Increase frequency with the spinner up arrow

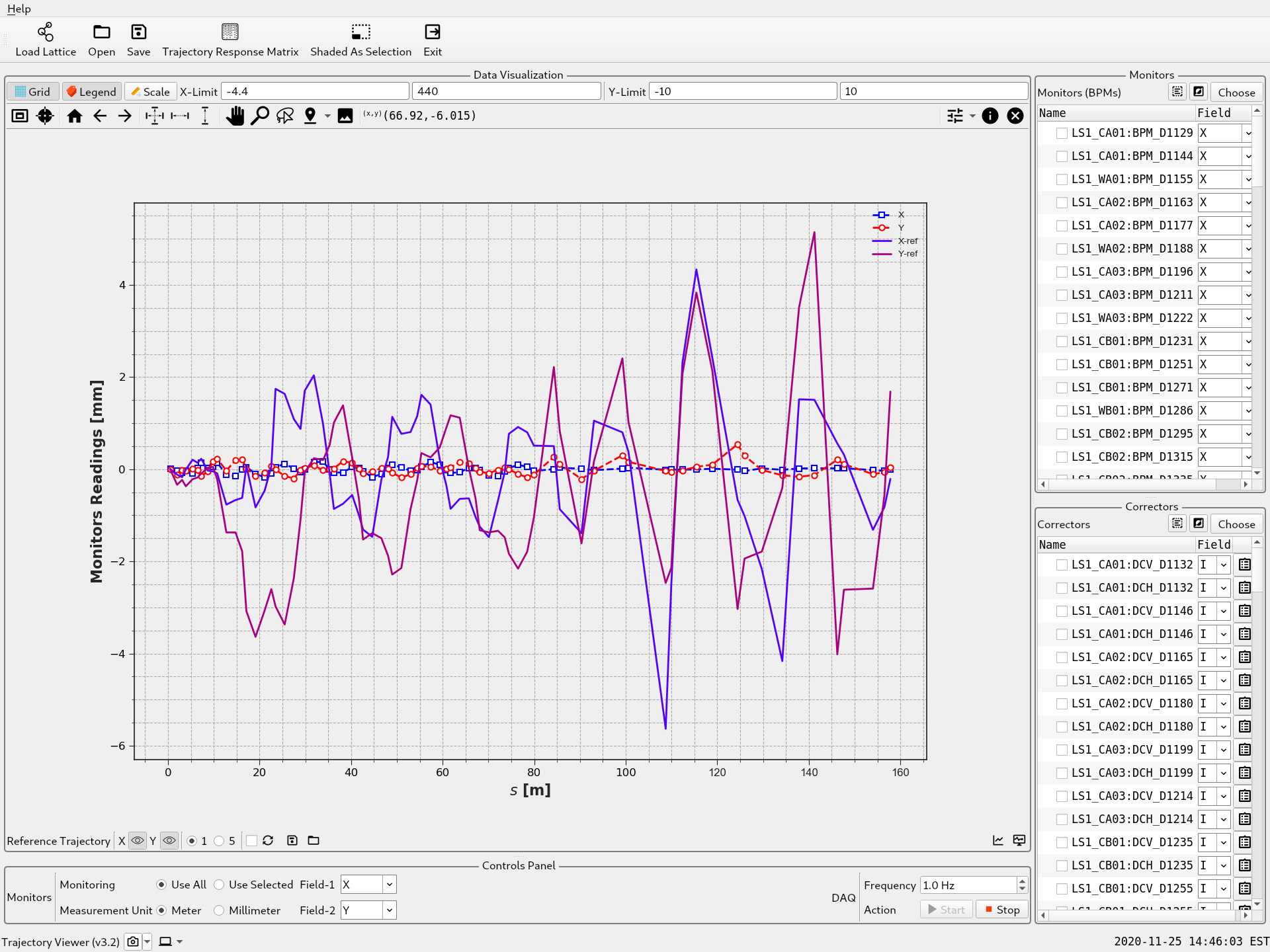pos(1023,881)
